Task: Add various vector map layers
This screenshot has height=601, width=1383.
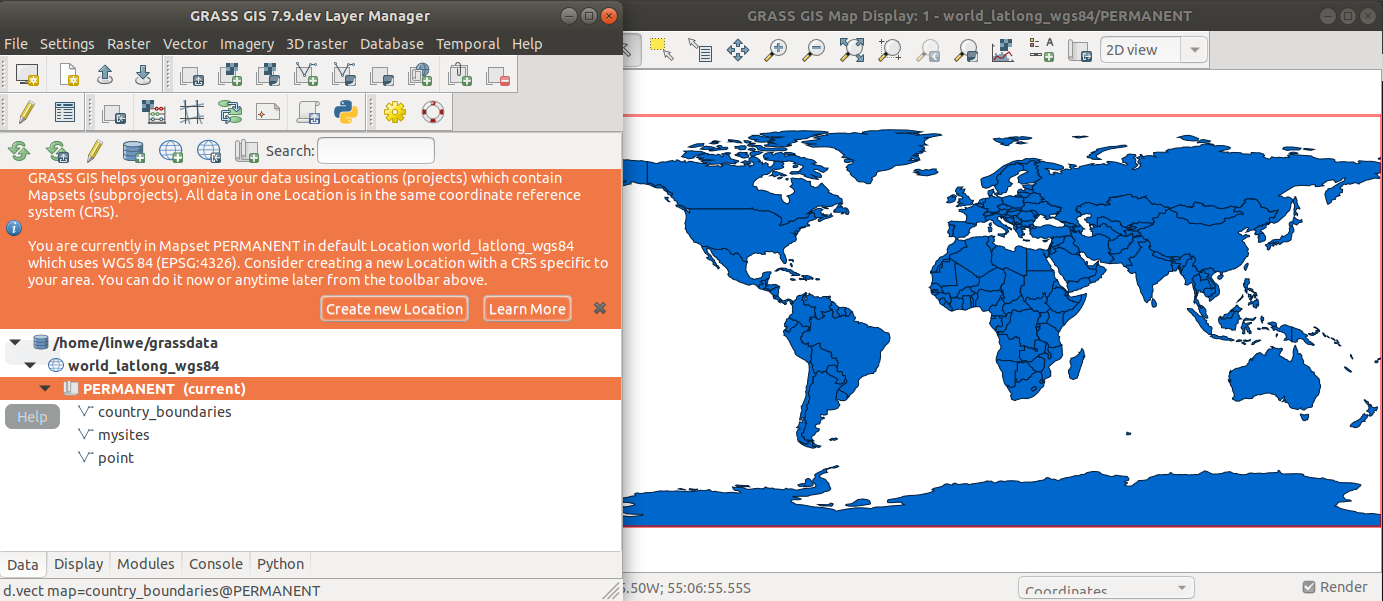Action: (344, 75)
